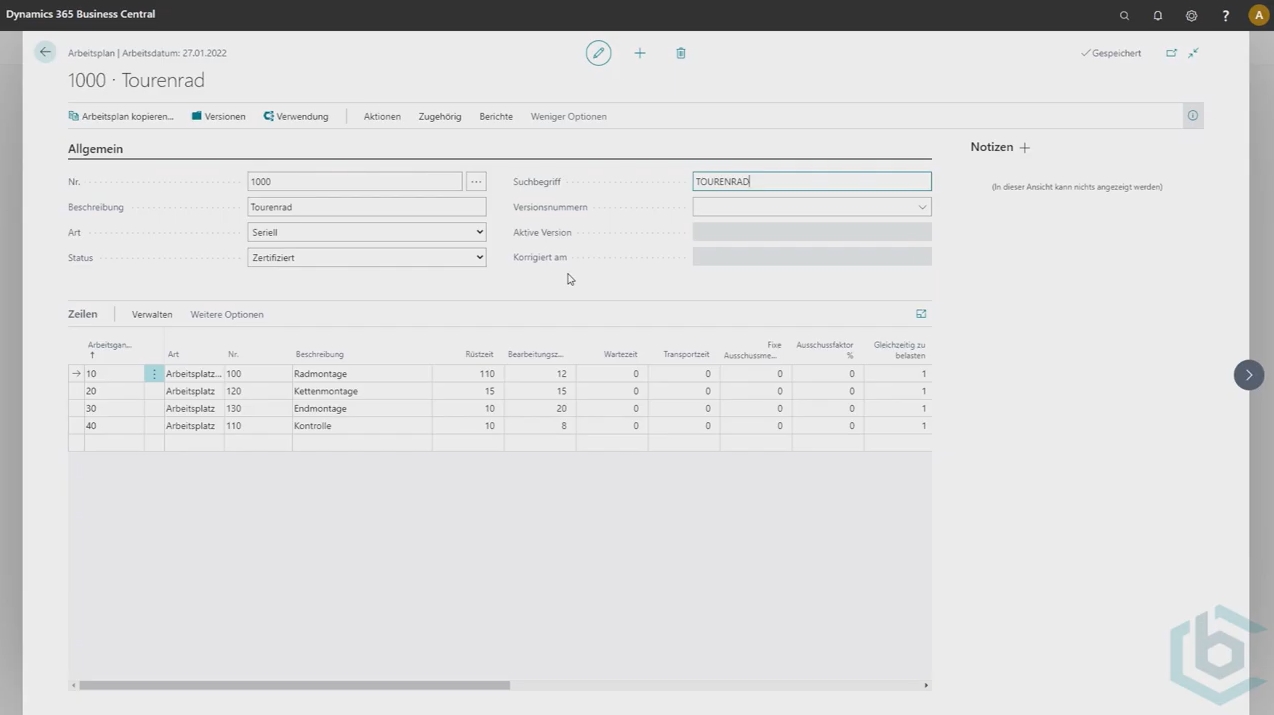Open the Status dropdown showing Zertifiziert
Screen dimensions: 1274x715
[366, 257]
